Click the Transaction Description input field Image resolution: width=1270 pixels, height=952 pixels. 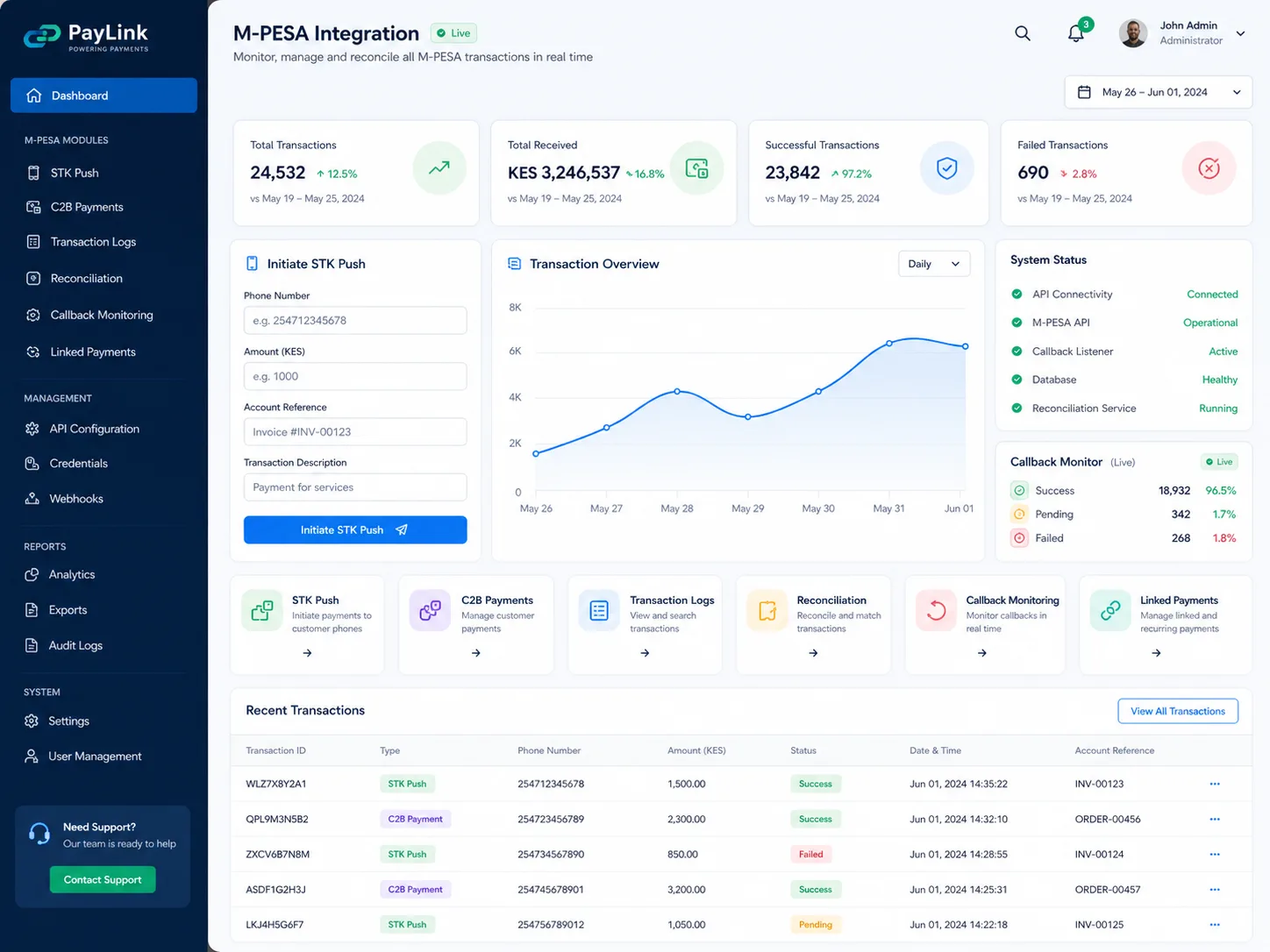[355, 487]
